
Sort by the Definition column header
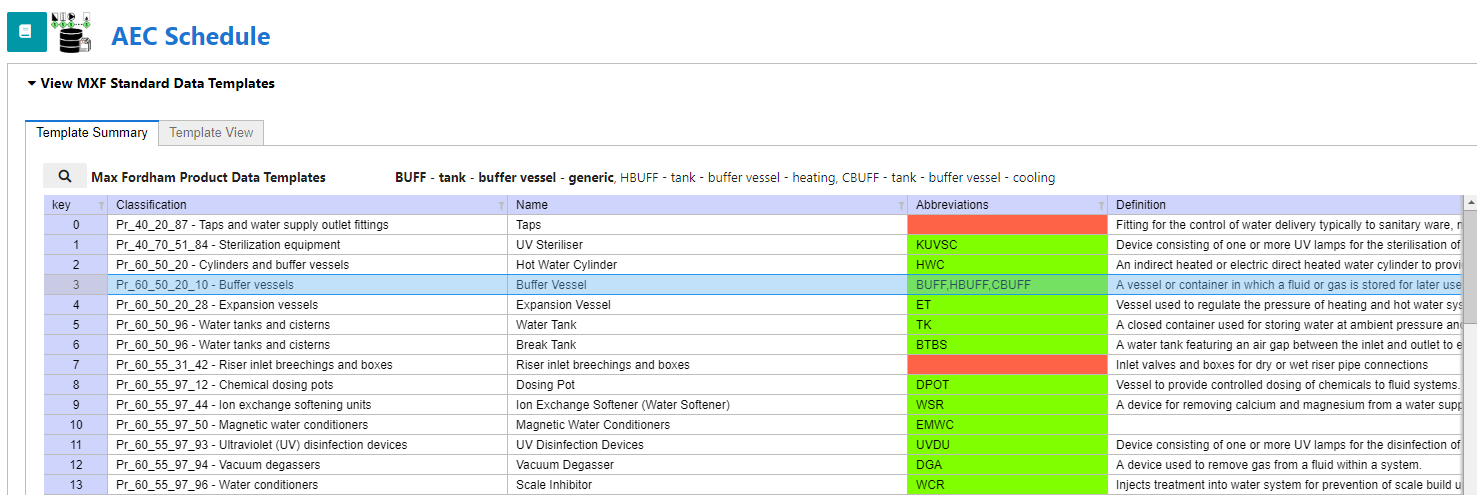point(1141,205)
